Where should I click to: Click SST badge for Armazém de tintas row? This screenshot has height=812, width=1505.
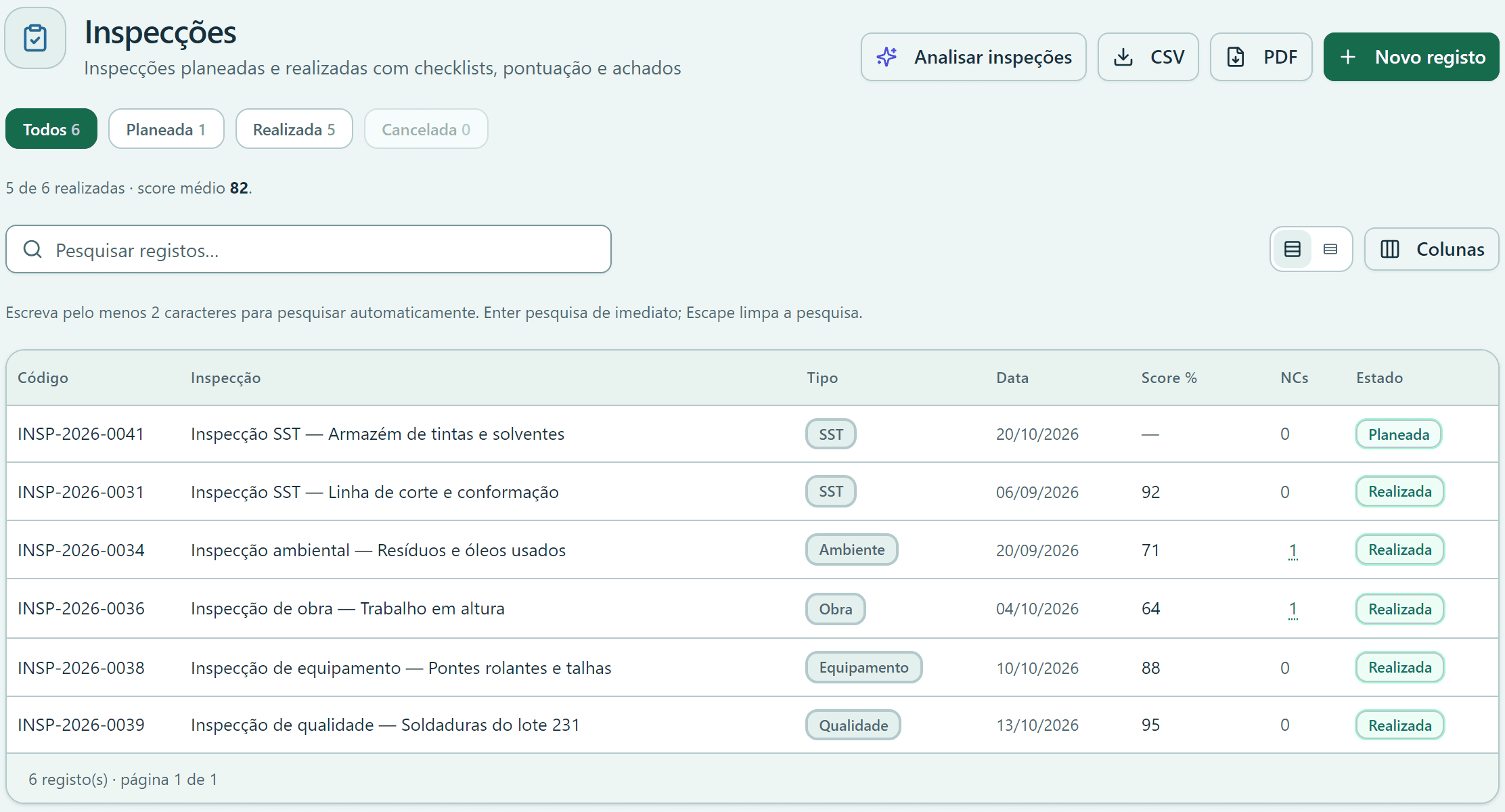[830, 434]
